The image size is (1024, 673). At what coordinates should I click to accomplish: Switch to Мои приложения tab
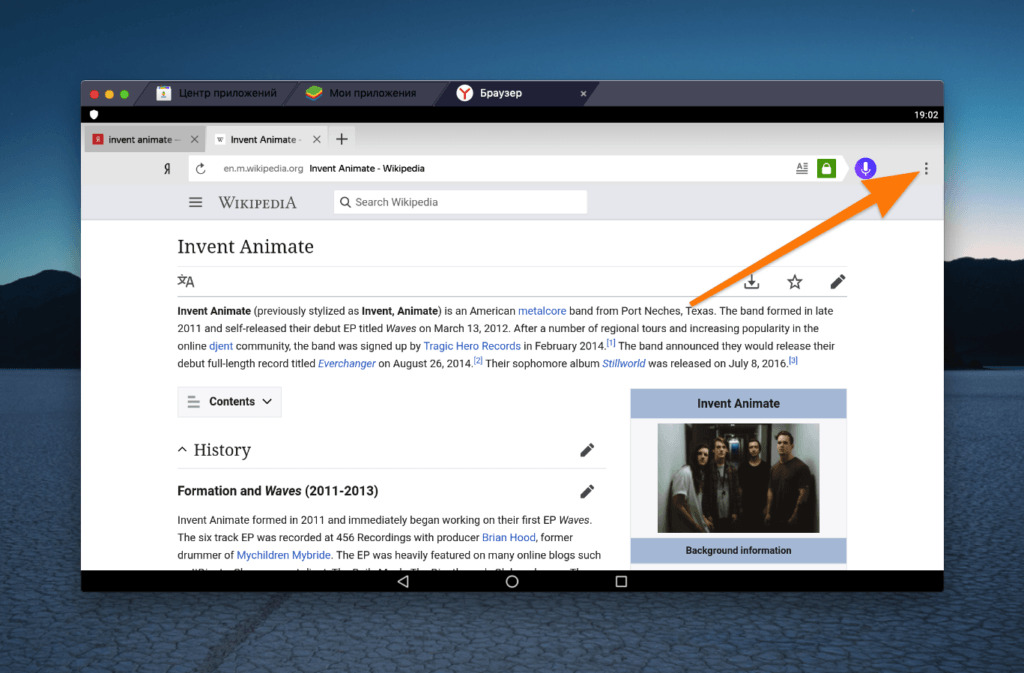(x=361, y=93)
